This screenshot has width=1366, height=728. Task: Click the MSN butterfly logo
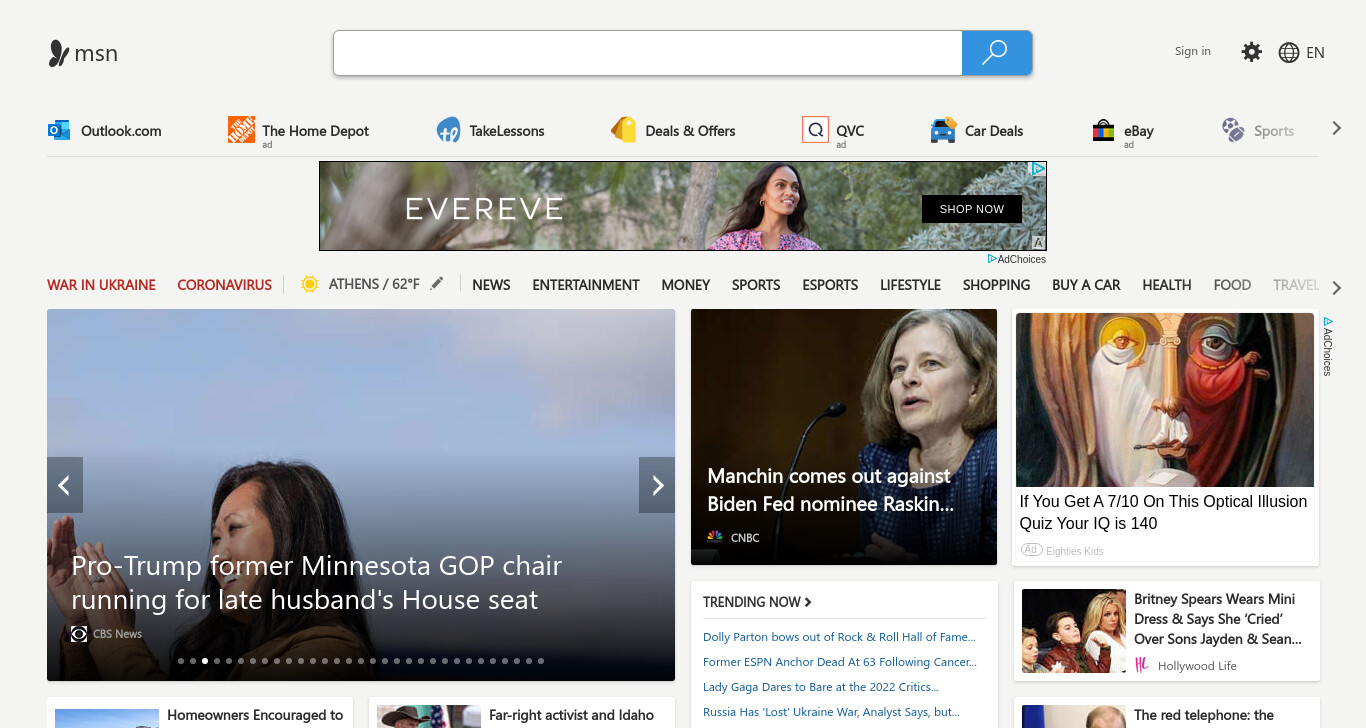pyautogui.click(x=59, y=53)
